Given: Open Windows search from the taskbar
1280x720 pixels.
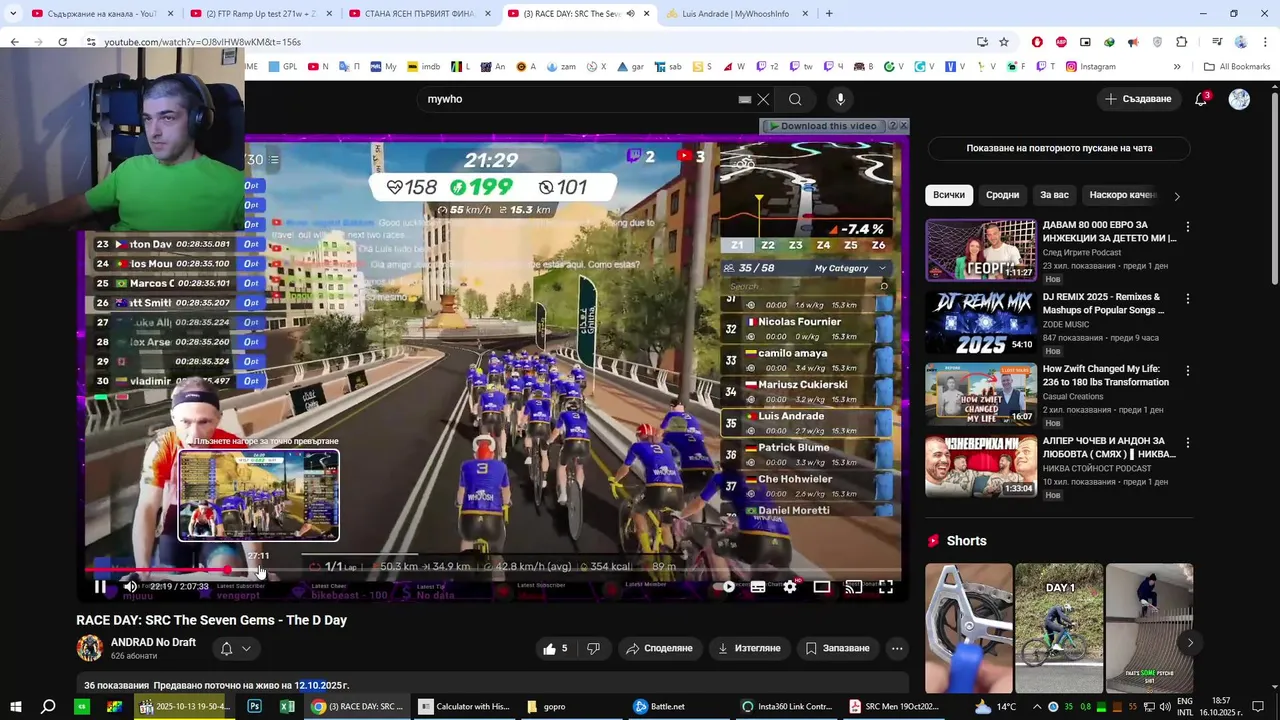Looking at the screenshot, I should (x=48, y=706).
